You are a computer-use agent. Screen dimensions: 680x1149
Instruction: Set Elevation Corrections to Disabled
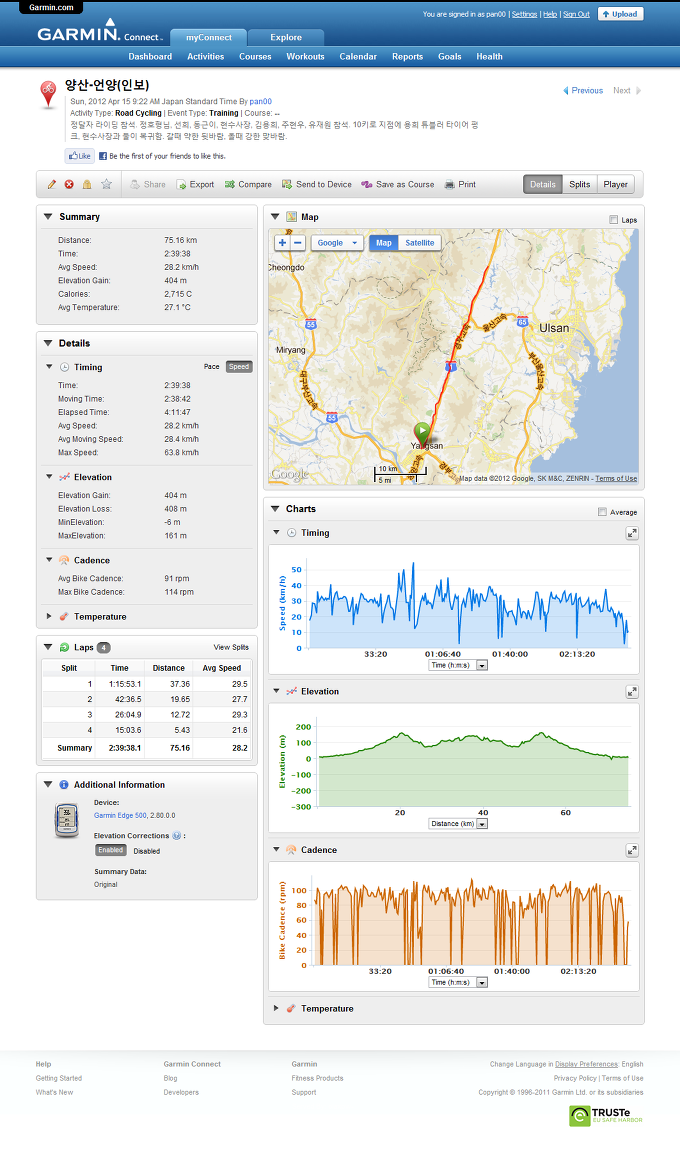coord(147,851)
